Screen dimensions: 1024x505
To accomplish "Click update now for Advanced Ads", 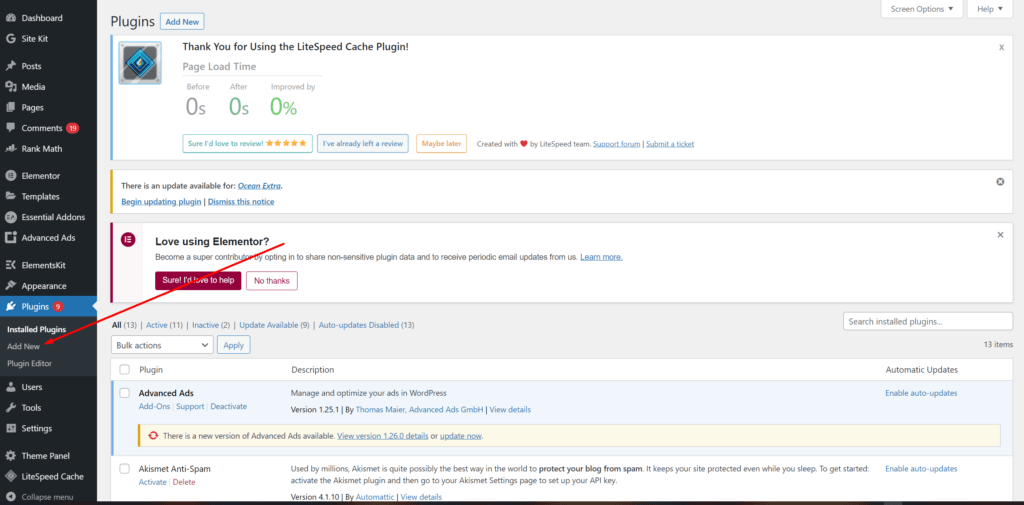I will [x=461, y=435].
